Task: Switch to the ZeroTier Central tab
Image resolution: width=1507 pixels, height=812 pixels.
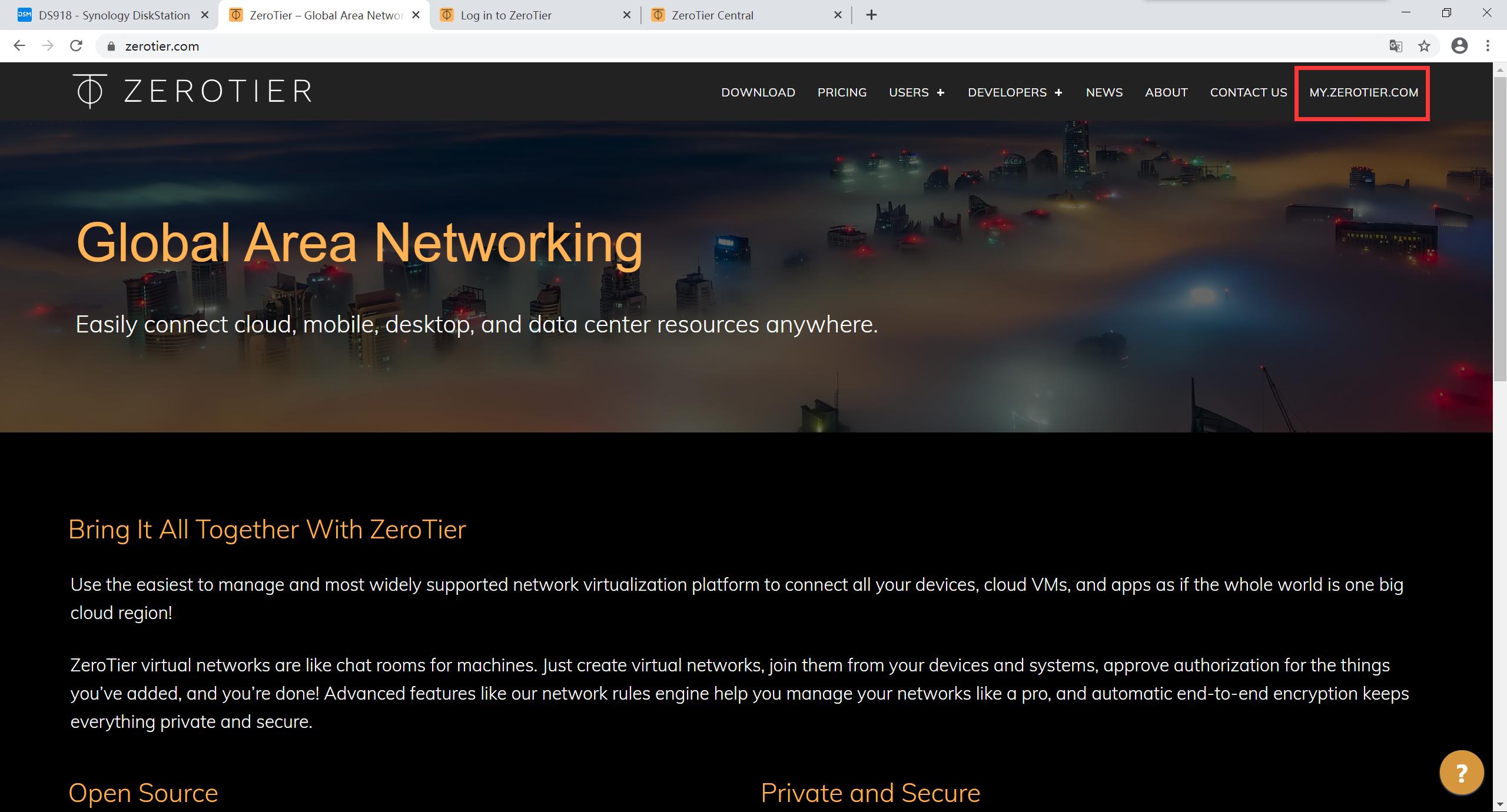Action: 712,15
